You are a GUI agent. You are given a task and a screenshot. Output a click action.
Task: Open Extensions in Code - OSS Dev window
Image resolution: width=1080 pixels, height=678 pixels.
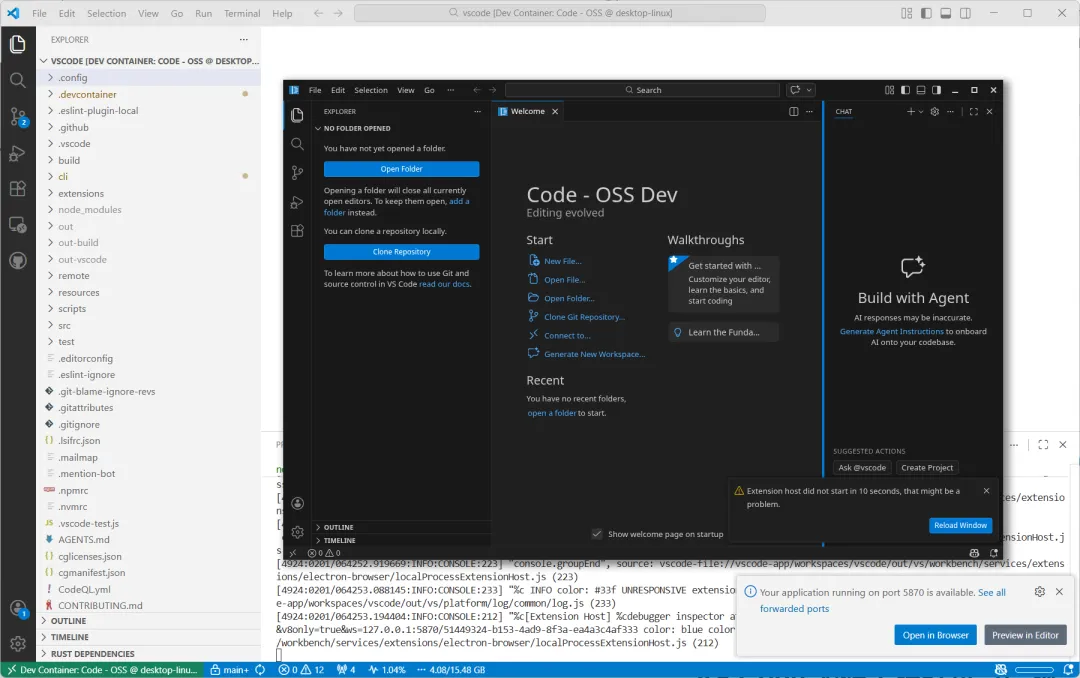(x=298, y=231)
